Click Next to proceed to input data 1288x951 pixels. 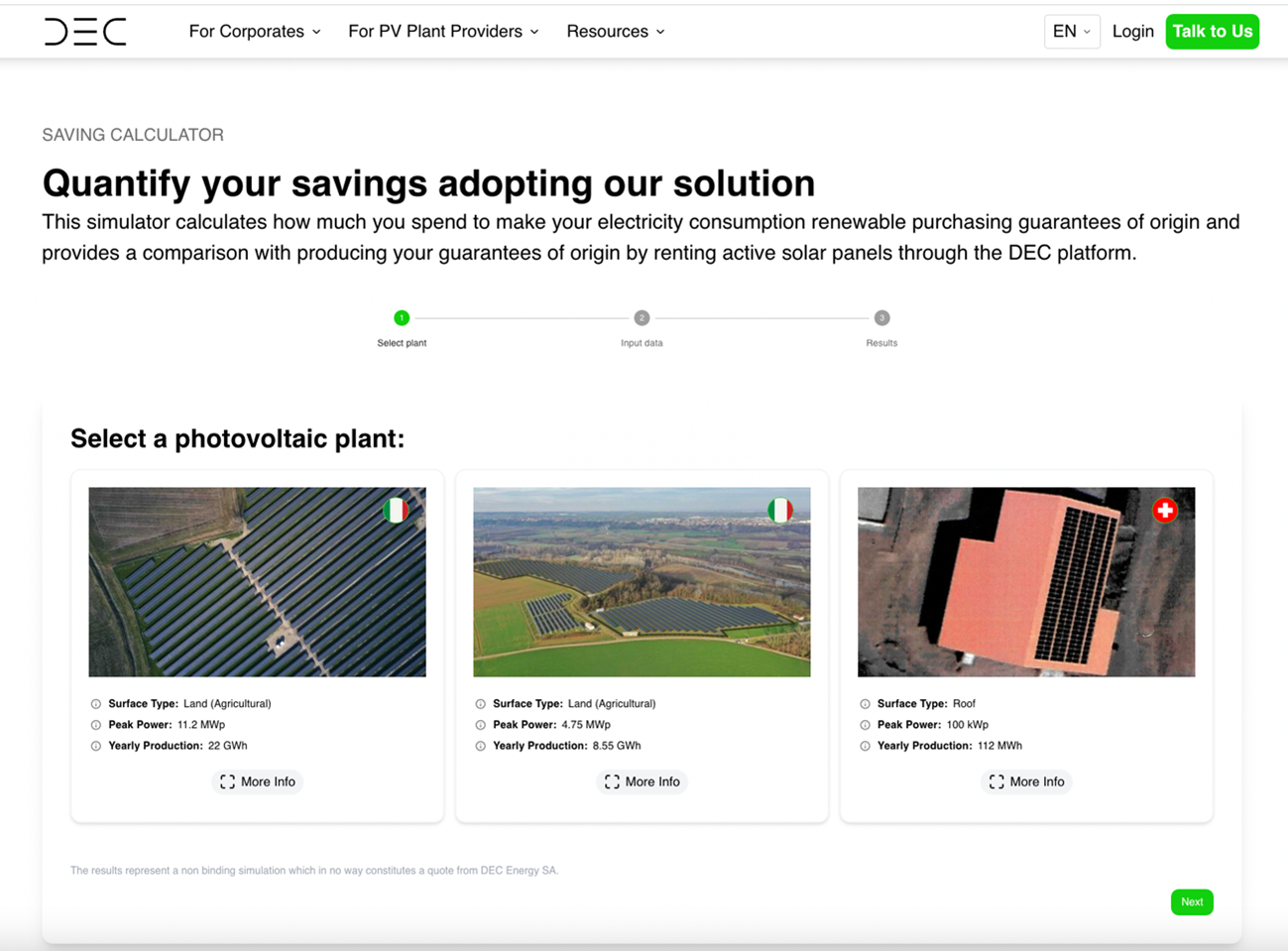tap(1191, 902)
